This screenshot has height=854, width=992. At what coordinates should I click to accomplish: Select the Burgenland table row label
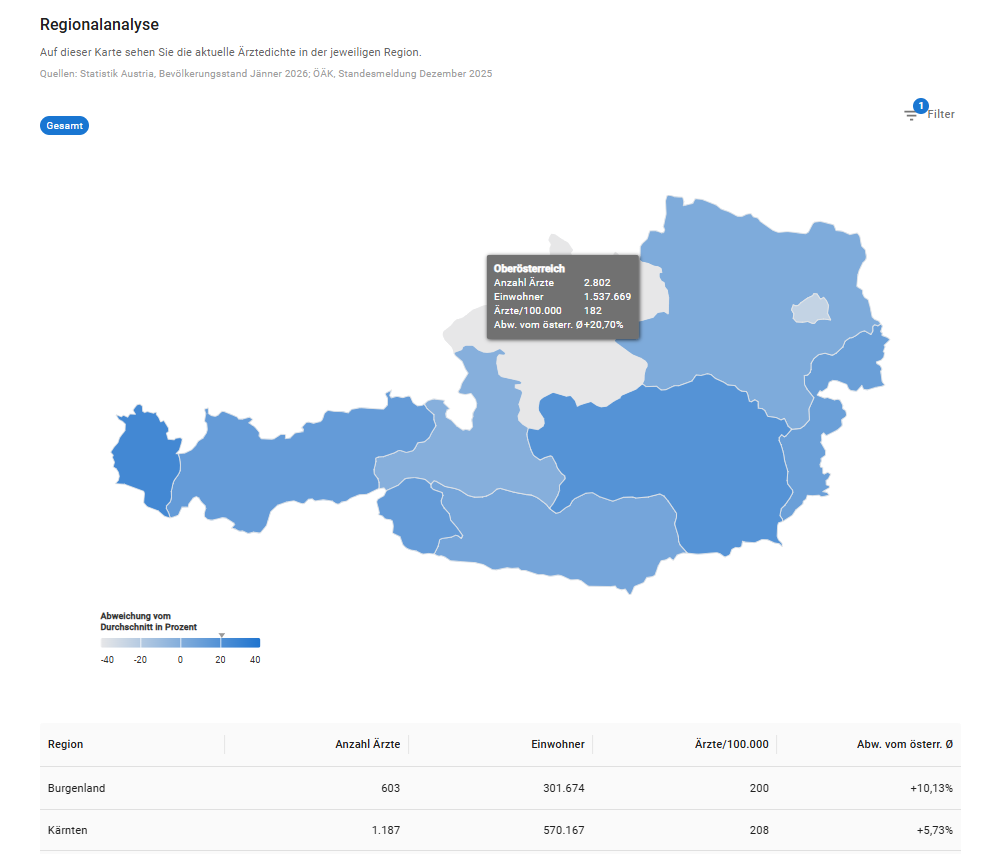(x=77, y=788)
